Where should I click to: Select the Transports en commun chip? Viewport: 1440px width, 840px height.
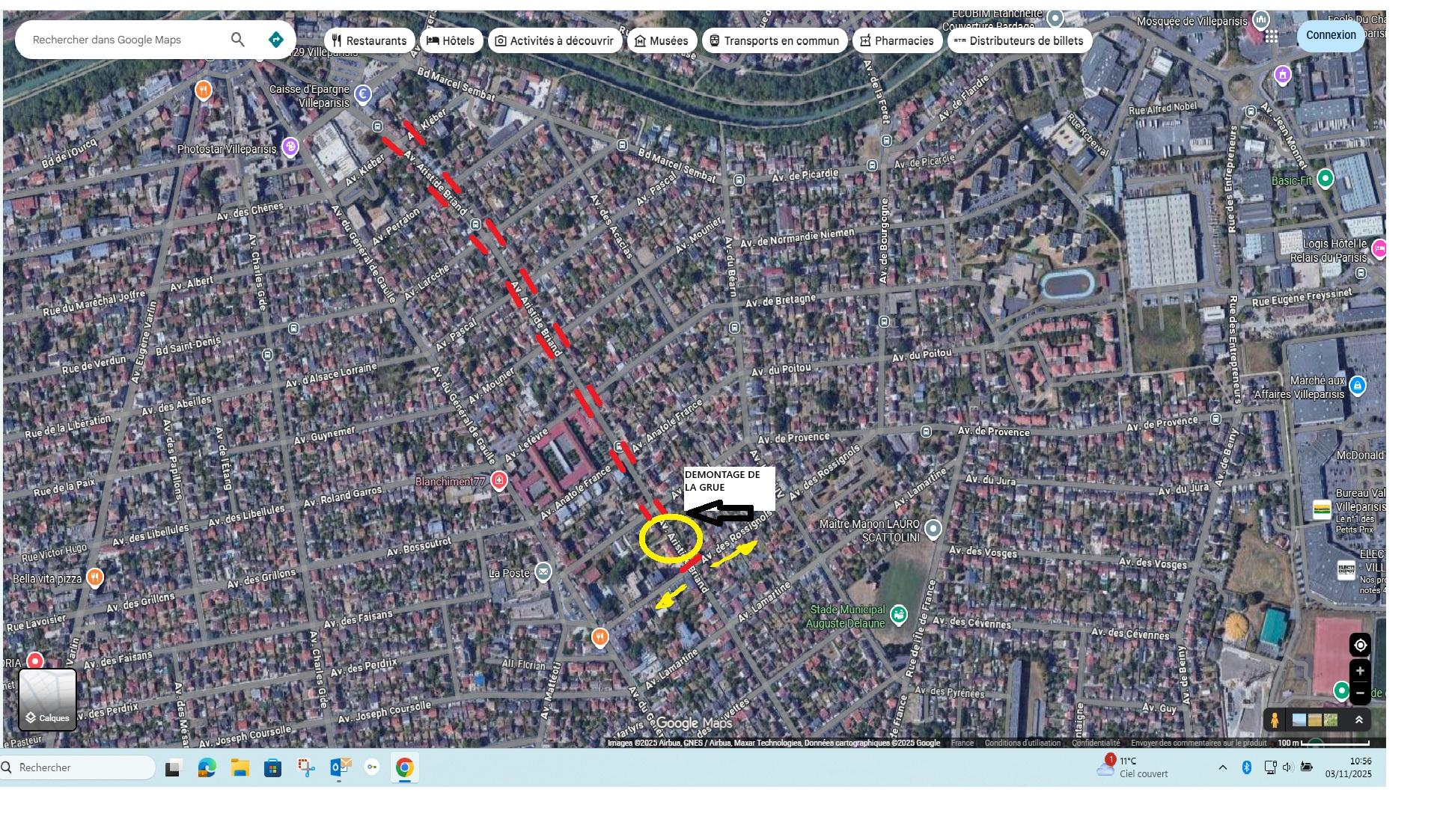tap(774, 40)
